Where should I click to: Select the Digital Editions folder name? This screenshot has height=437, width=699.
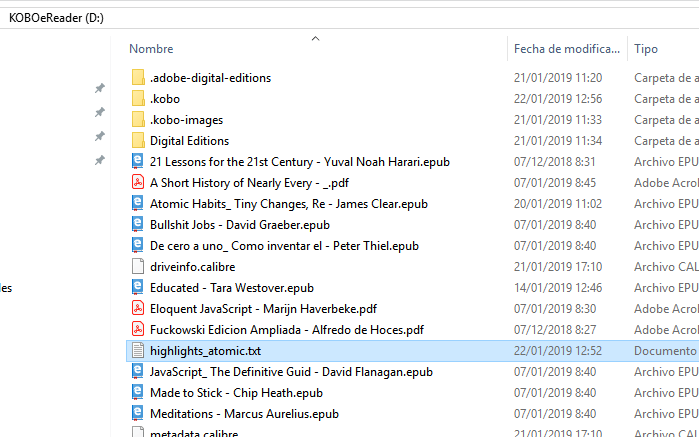[x=189, y=140]
